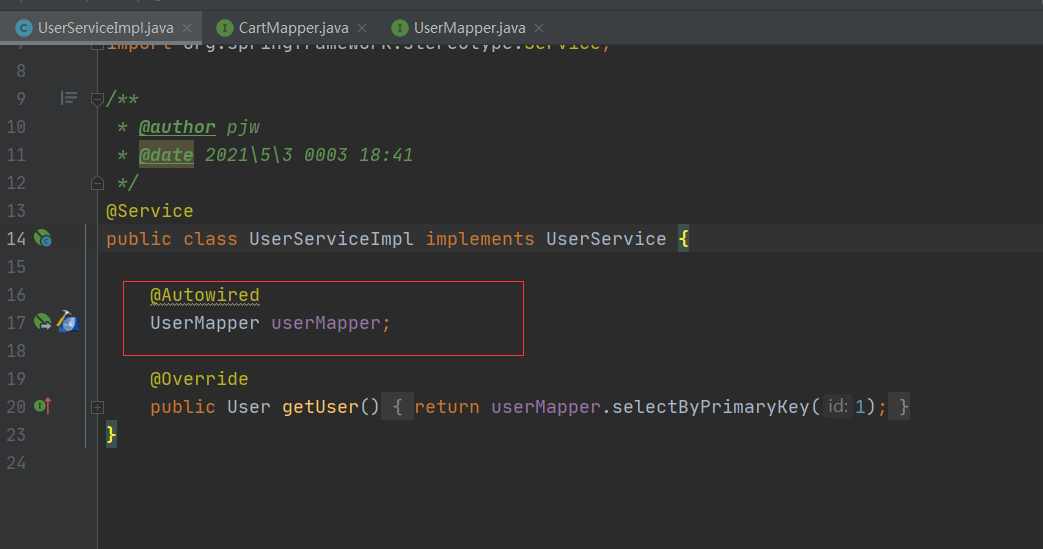Click the @Service annotation

(x=150, y=211)
